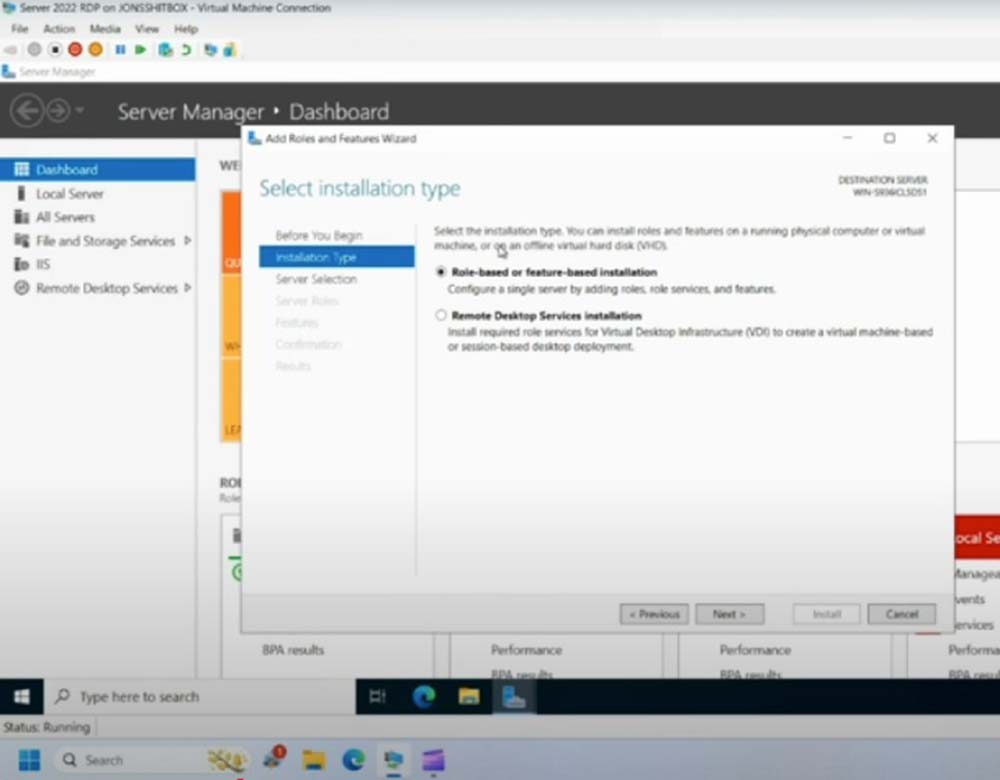Click the Server Manager back arrow
This screenshot has width=1000, height=780.
27,111
